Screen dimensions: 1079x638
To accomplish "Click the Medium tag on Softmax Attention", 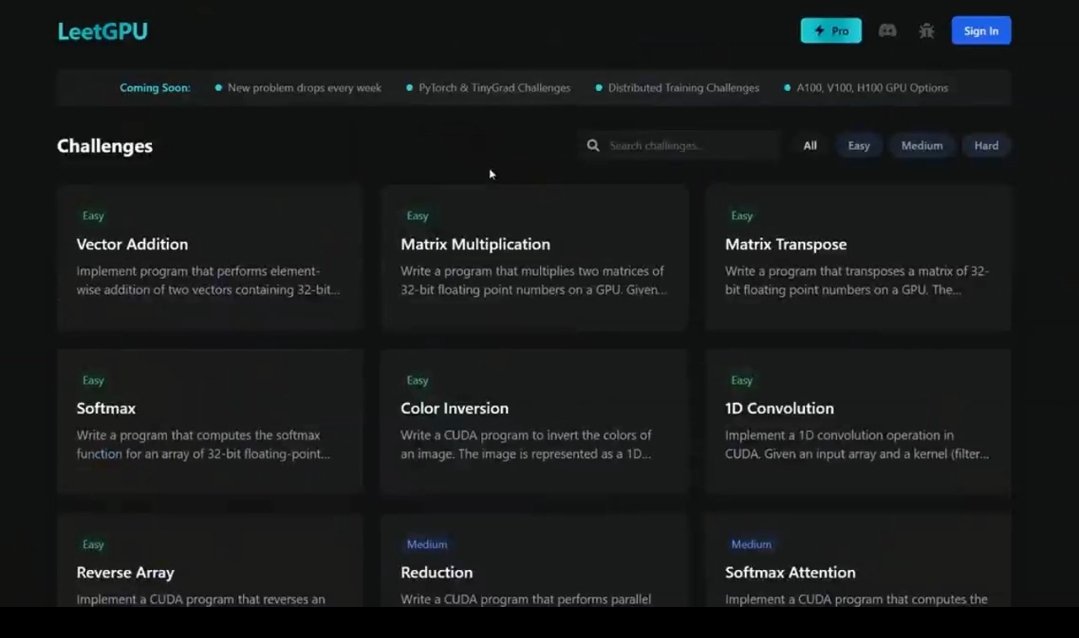I will 751,544.
